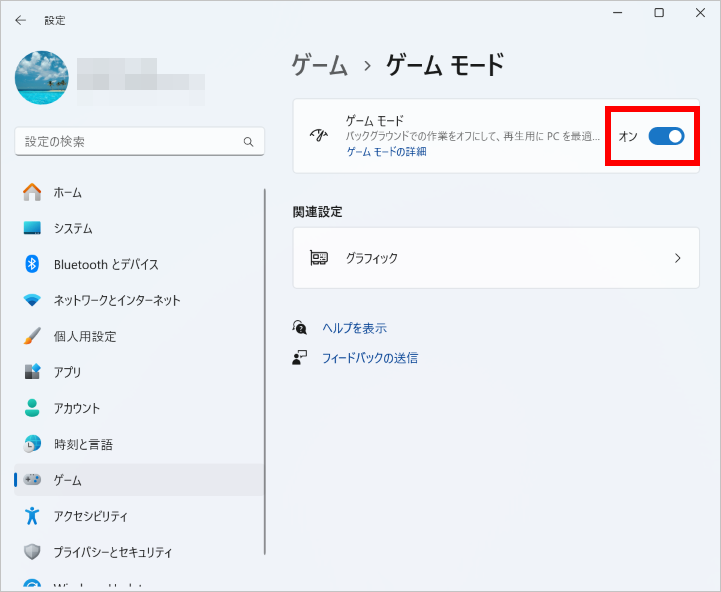Click the user profile avatar
The width and height of the screenshot is (721, 592).
point(42,77)
